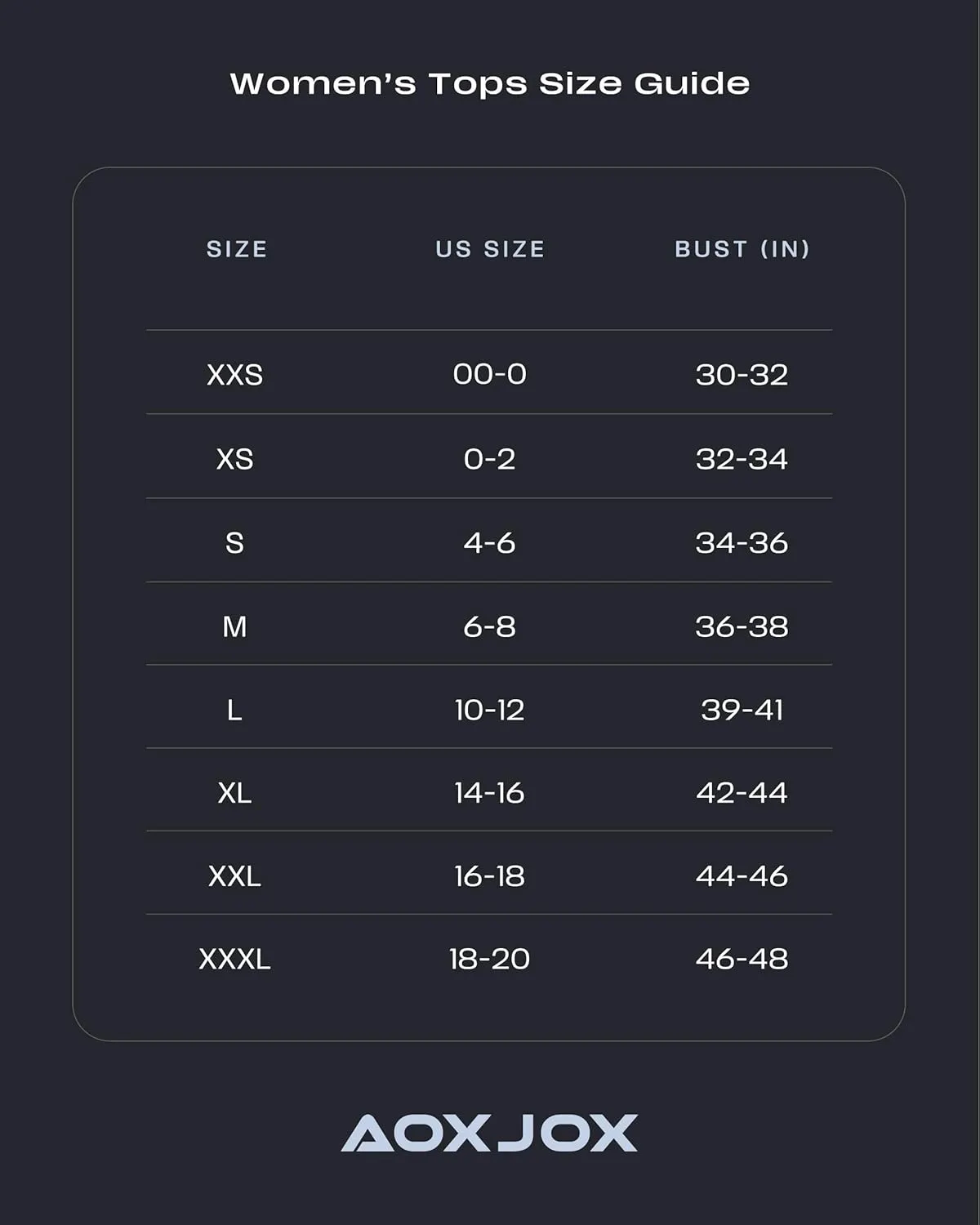This screenshot has width=980, height=1225.
Task: Click the 30-32 bust measurement
Action: (742, 375)
